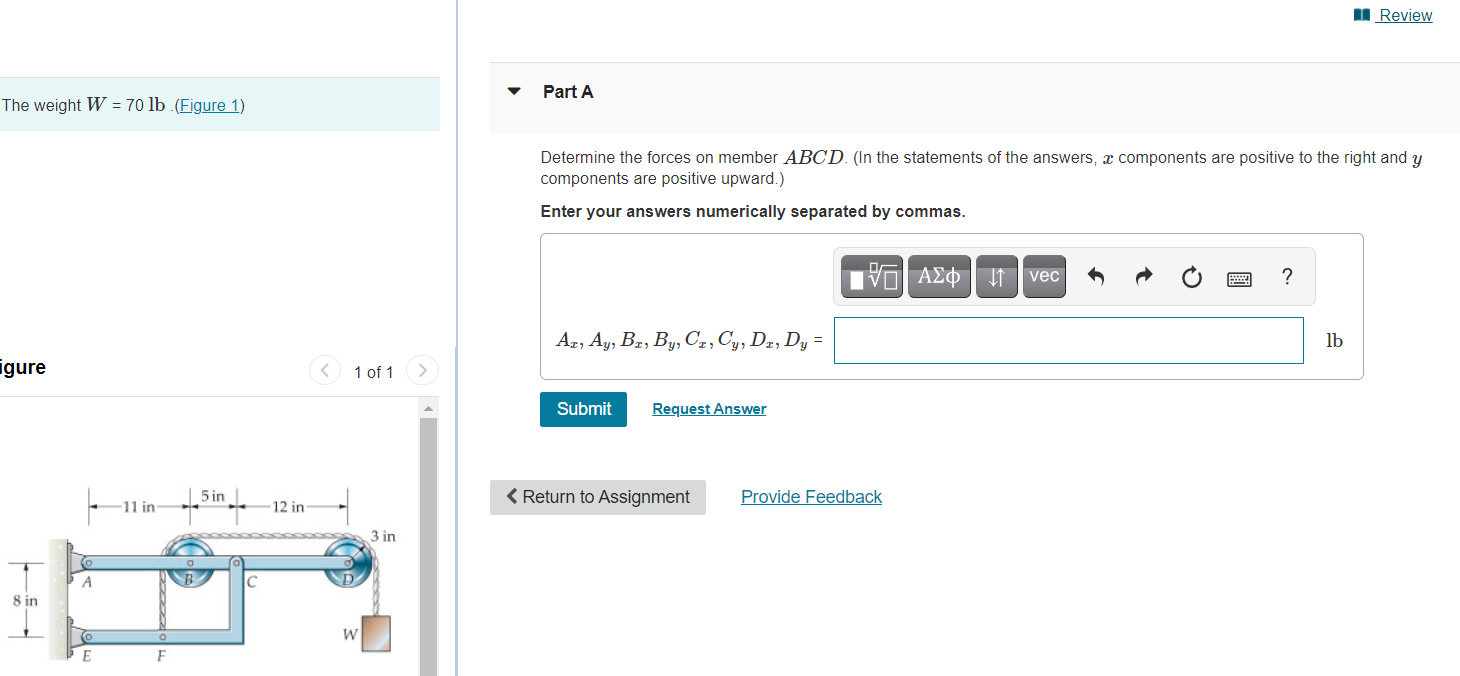This screenshot has width=1460, height=676.
Task: Open the math template palette in equation editor
Action: [x=869, y=276]
